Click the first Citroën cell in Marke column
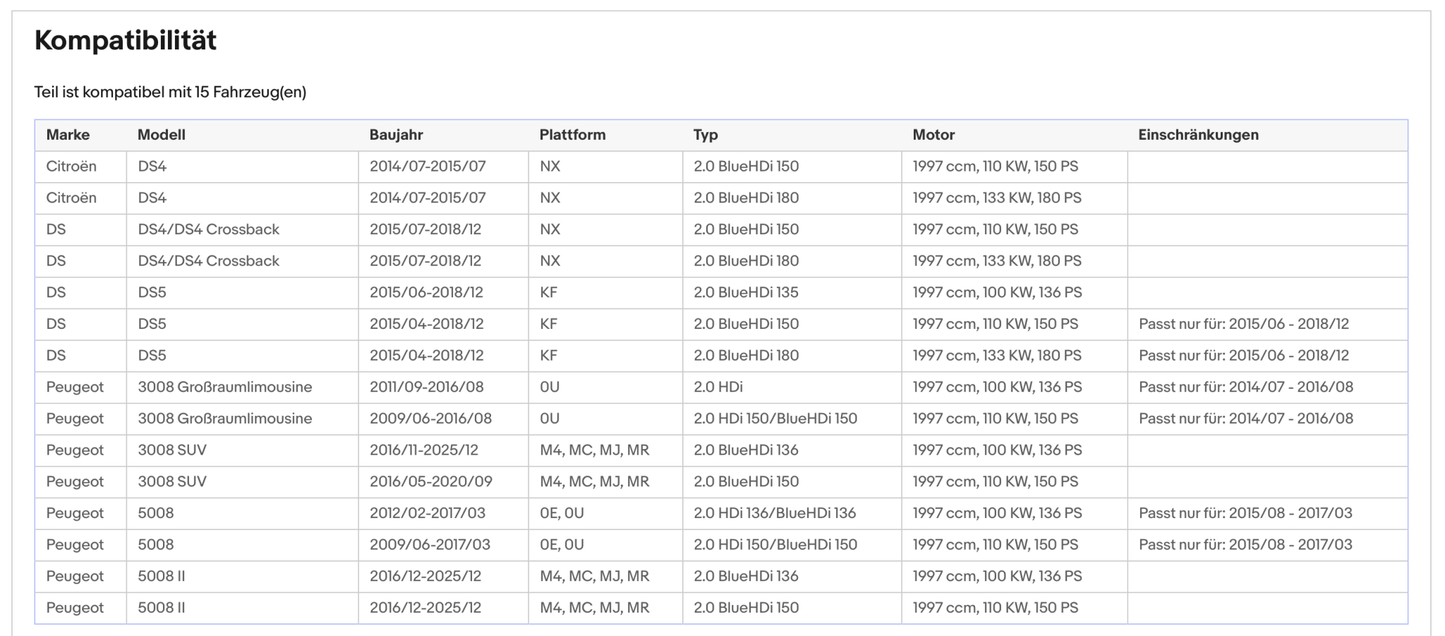This screenshot has width=1445, height=636. click(x=71, y=166)
